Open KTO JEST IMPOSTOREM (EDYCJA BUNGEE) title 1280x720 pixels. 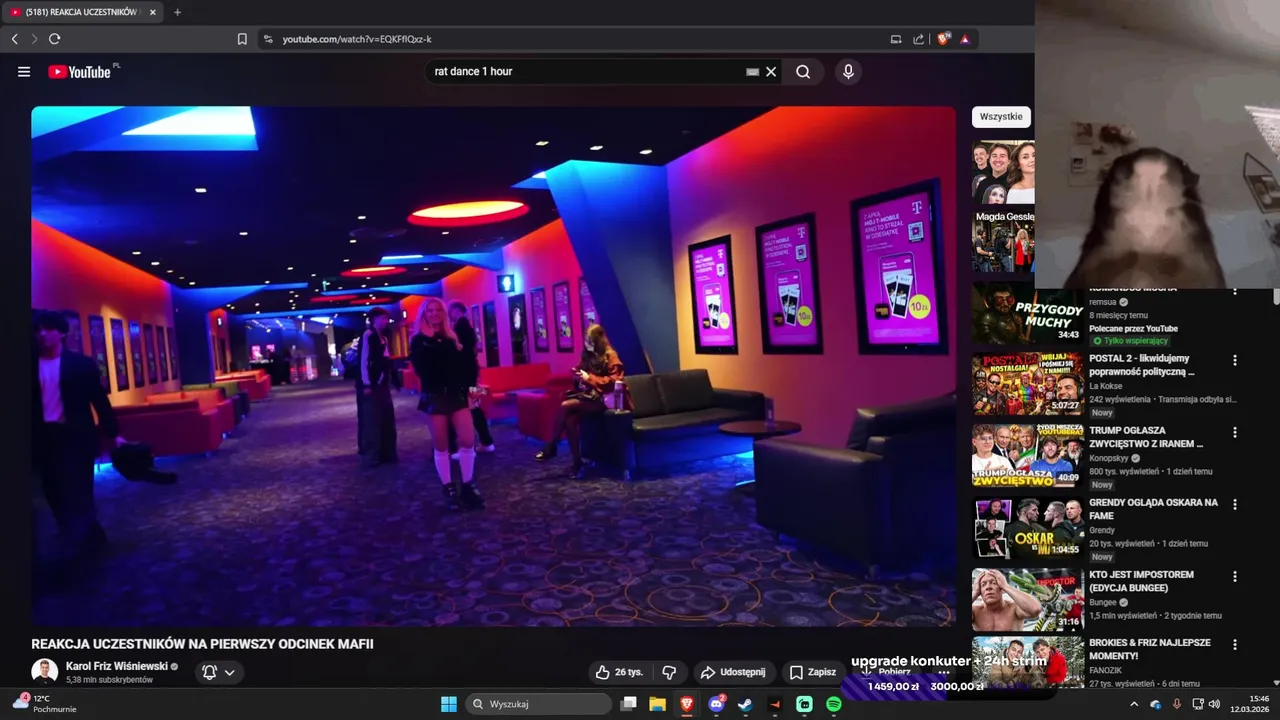1141,581
